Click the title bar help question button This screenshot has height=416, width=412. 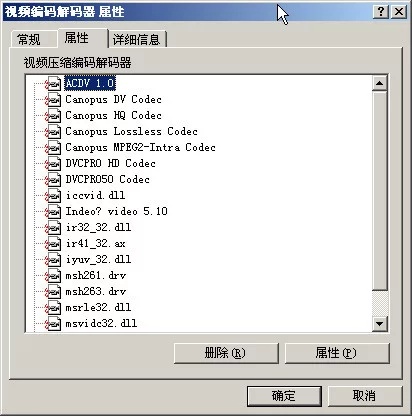click(381, 12)
